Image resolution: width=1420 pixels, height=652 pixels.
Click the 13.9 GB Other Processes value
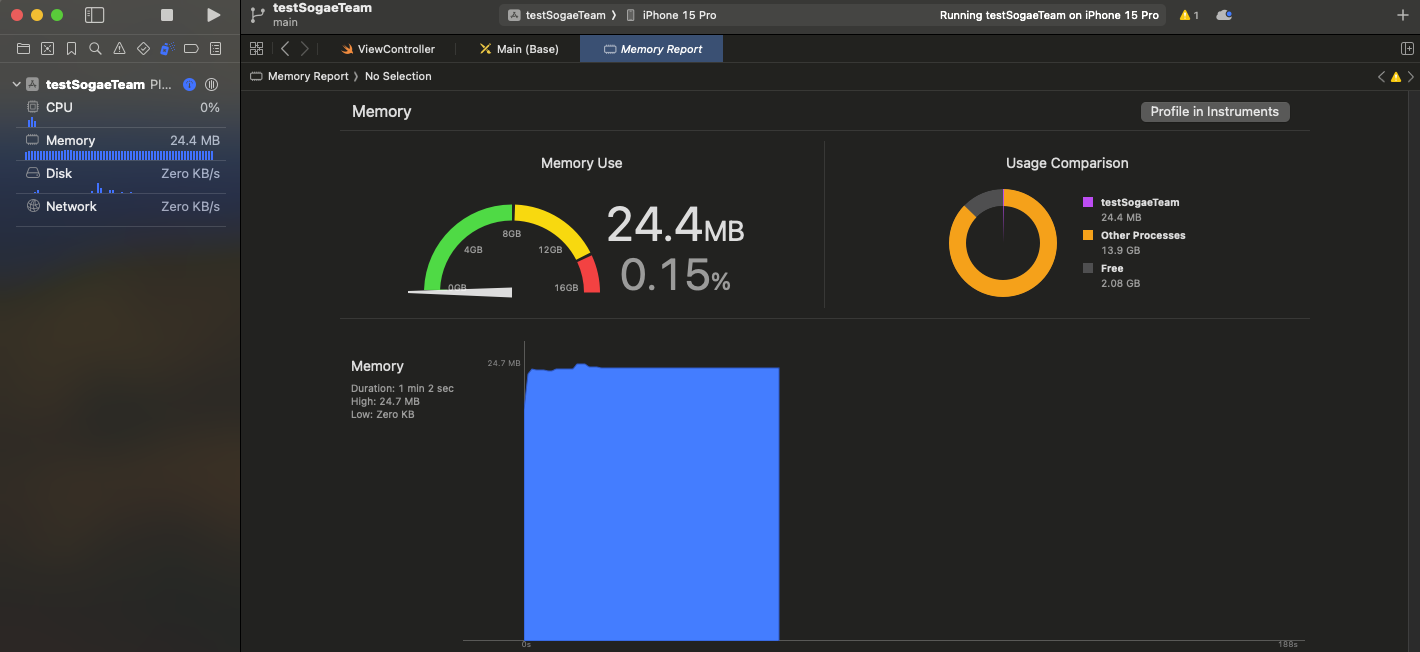(x=1120, y=250)
